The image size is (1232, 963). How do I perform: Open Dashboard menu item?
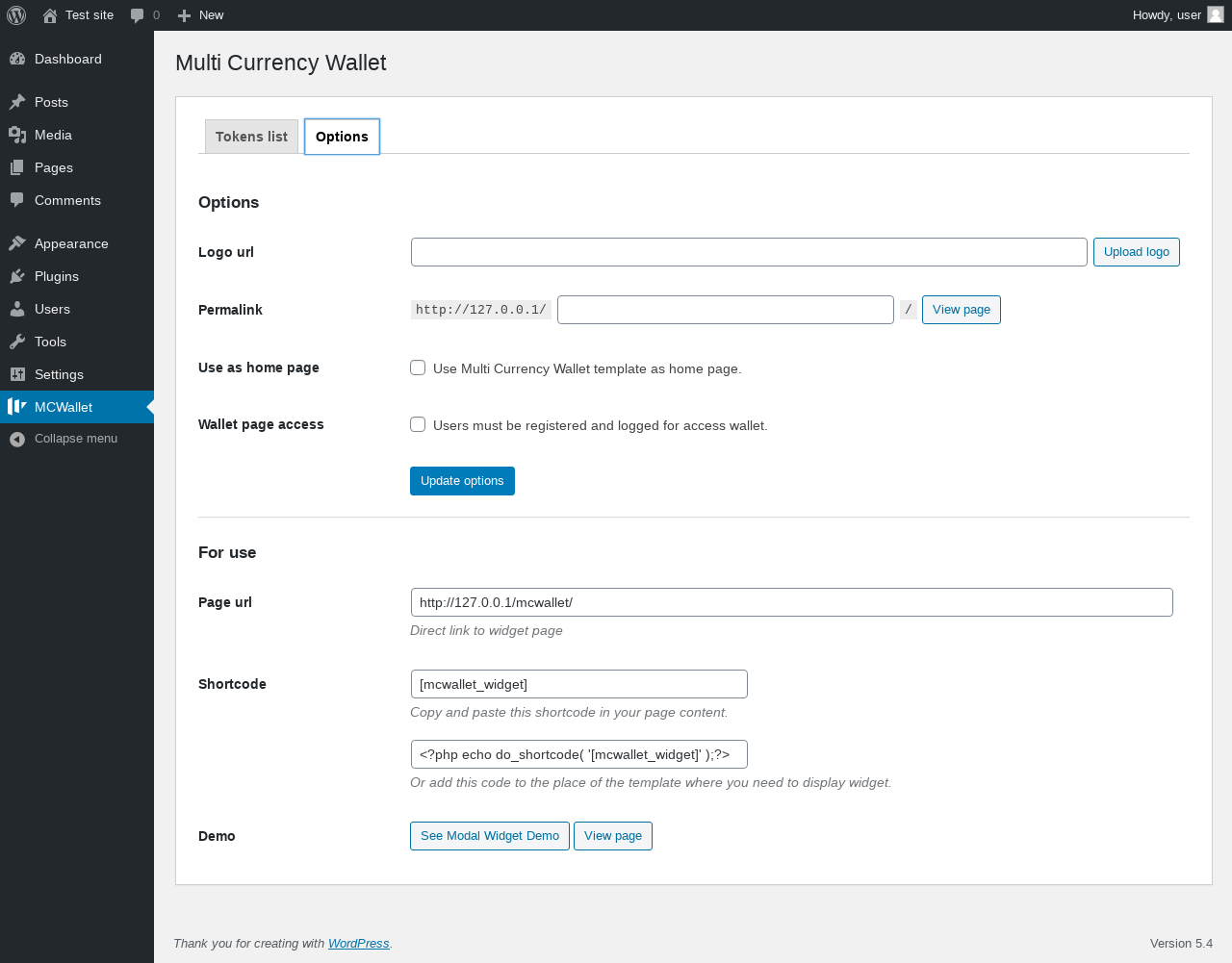point(77,59)
